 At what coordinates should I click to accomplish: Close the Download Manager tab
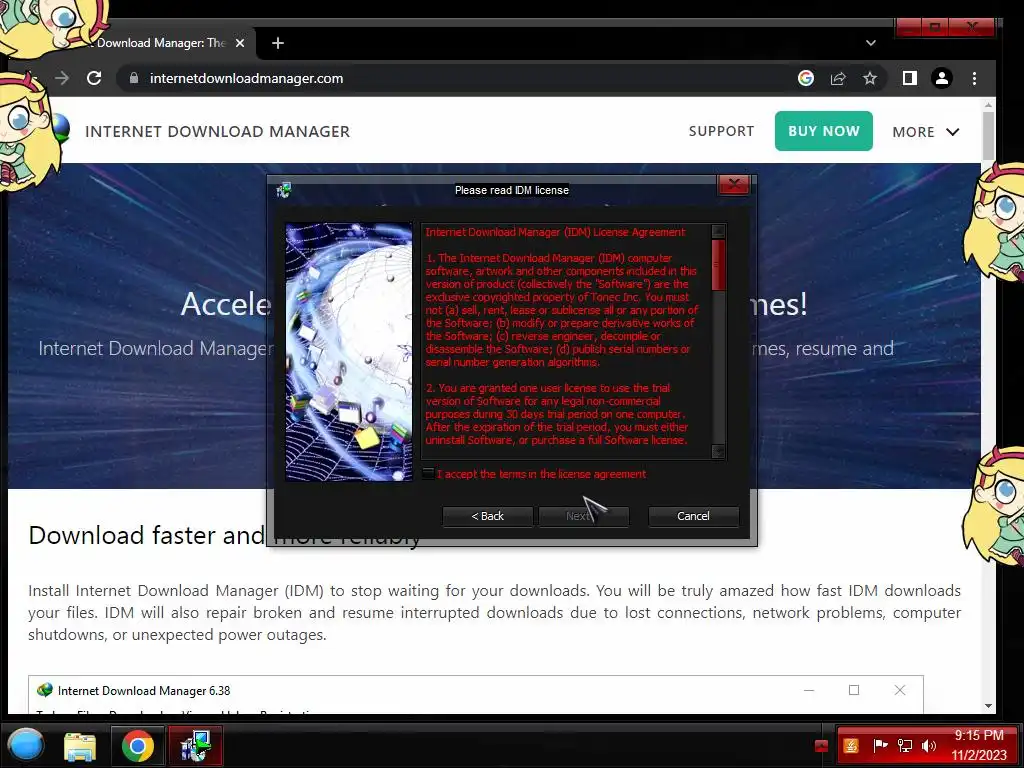[x=240, y=43]
